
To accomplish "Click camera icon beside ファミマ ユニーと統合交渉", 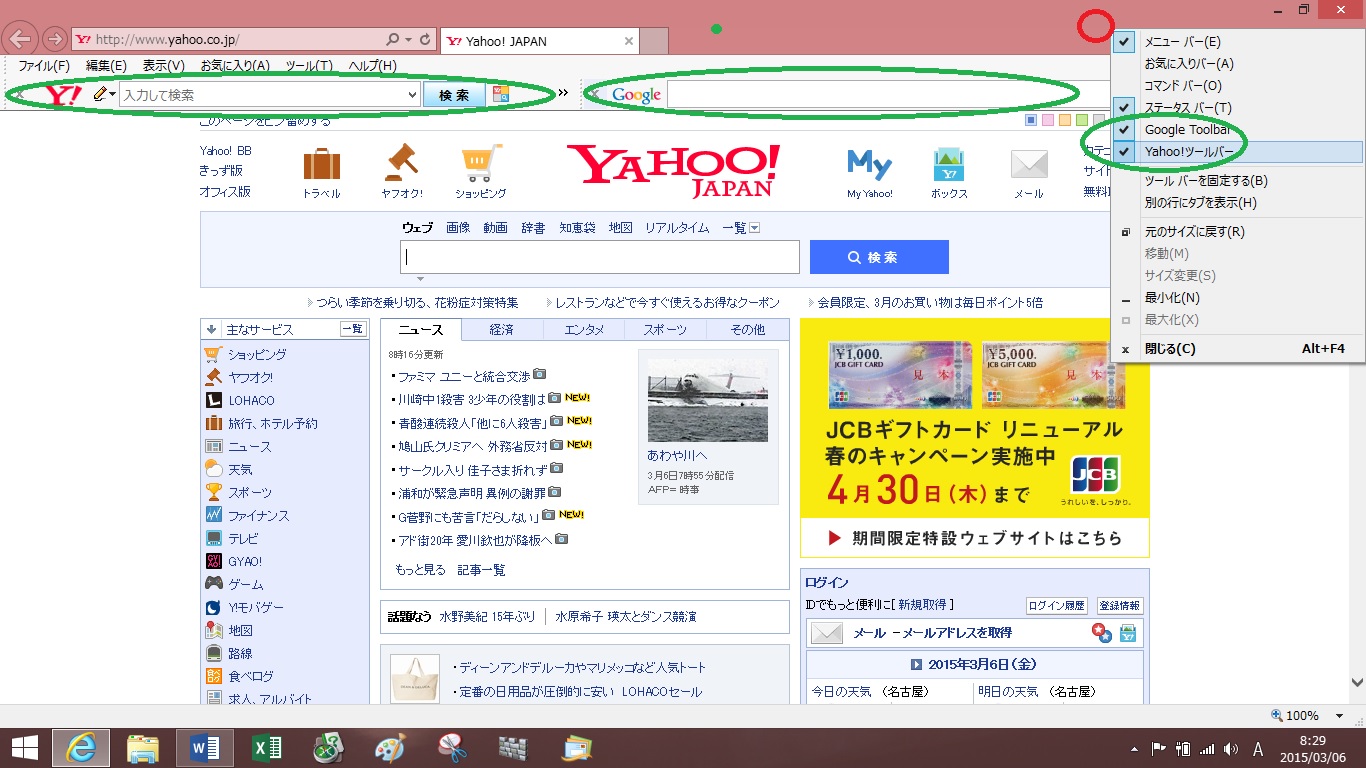I will coord(540,375).
